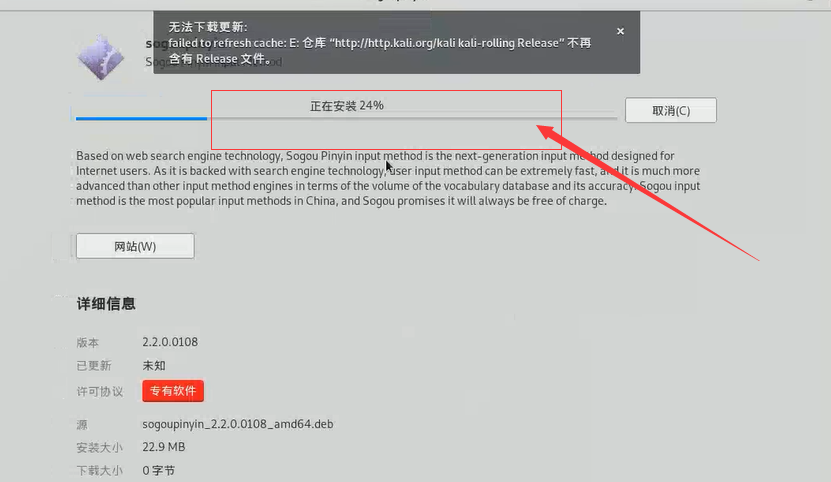Screen dimensions: 831x482
Task: Click the installation progress bar
Action: point(347,118)
